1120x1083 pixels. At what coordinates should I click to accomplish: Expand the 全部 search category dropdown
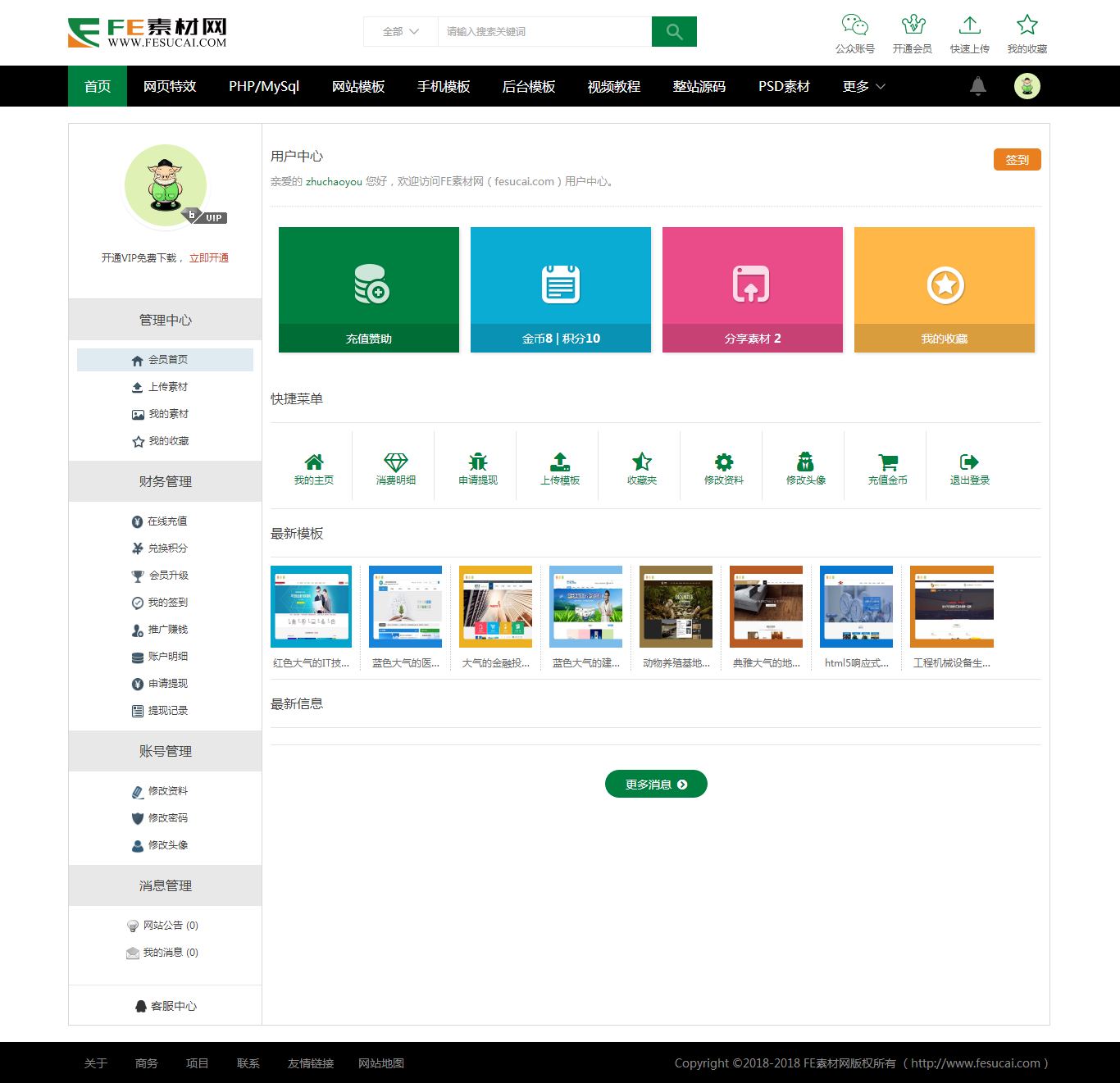tap(401, 32)
